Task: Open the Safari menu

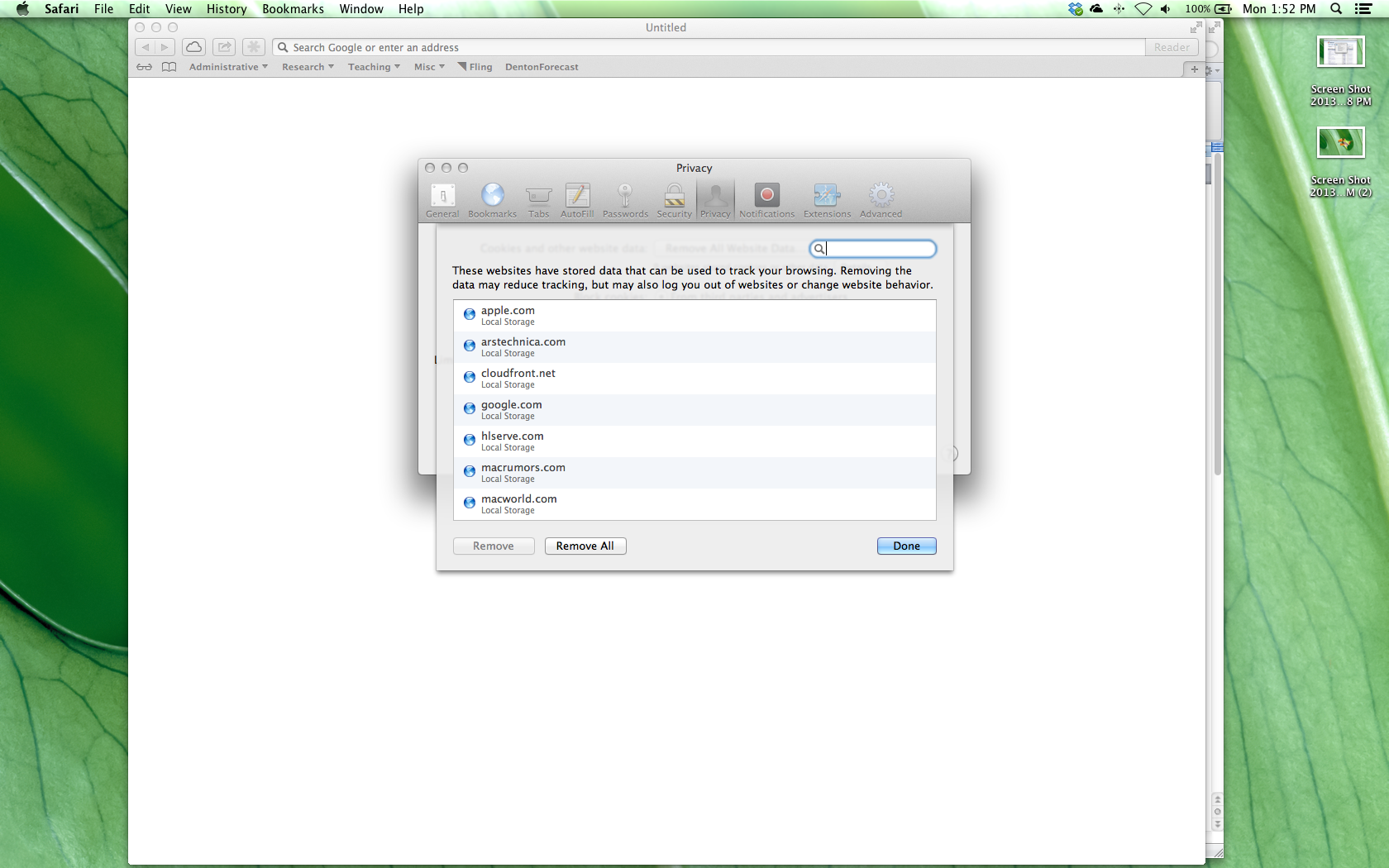Action: pyautogui.click(x=61, y=9)
